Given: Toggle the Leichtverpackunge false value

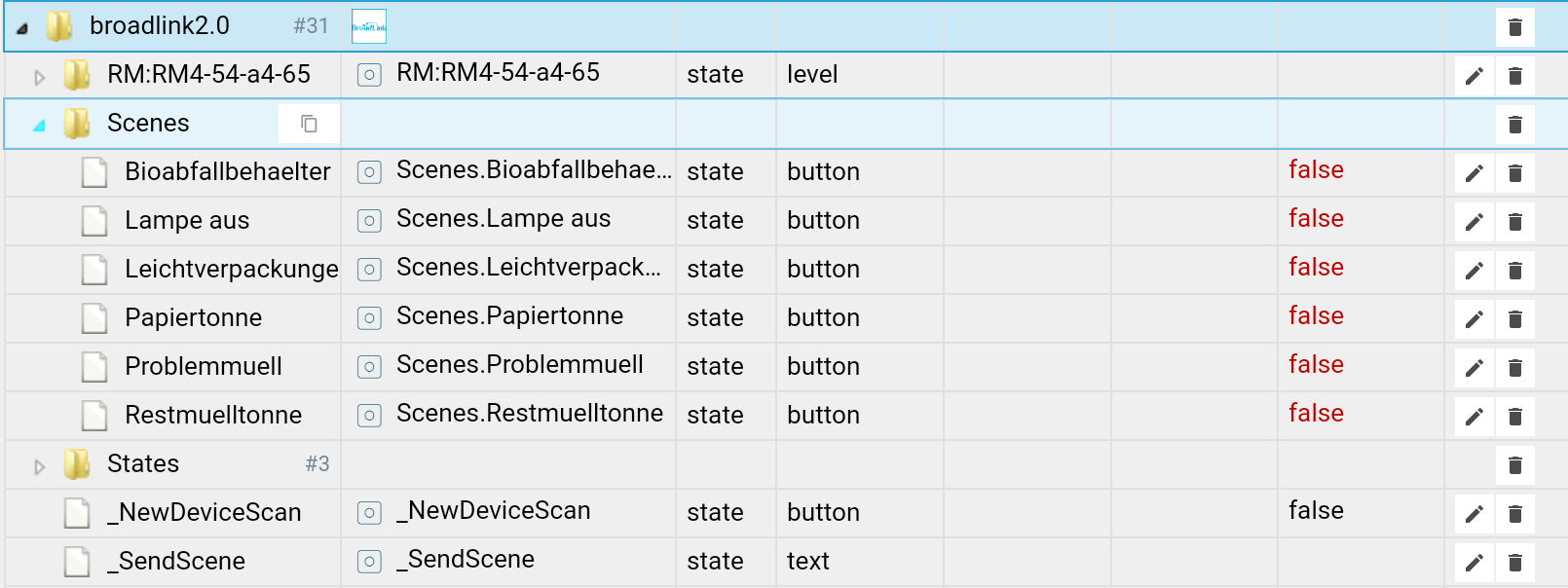Looking at the screenshot, I should tap(1316, 268).
